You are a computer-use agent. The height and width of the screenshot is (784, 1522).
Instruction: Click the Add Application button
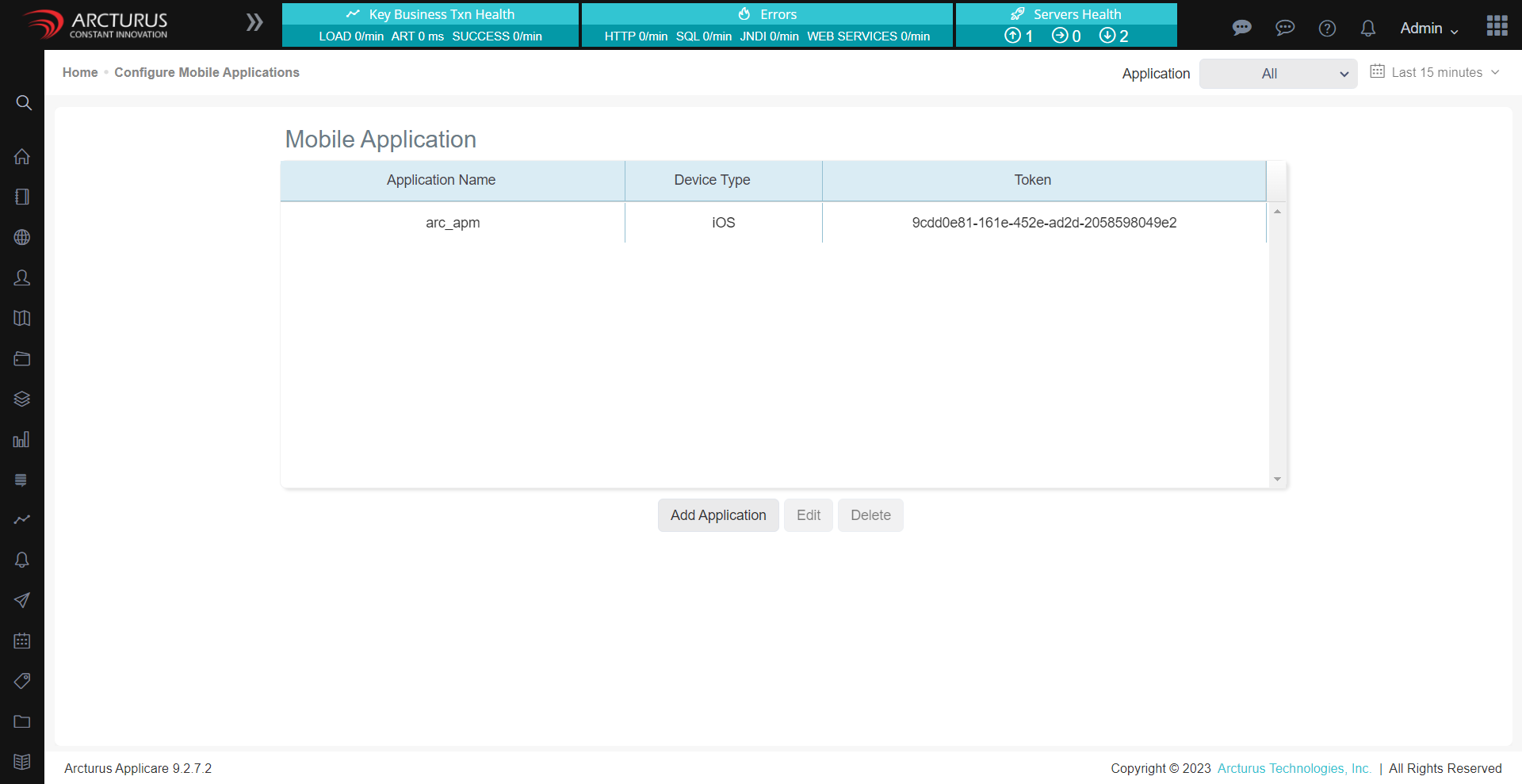click(x=717, y=515)
